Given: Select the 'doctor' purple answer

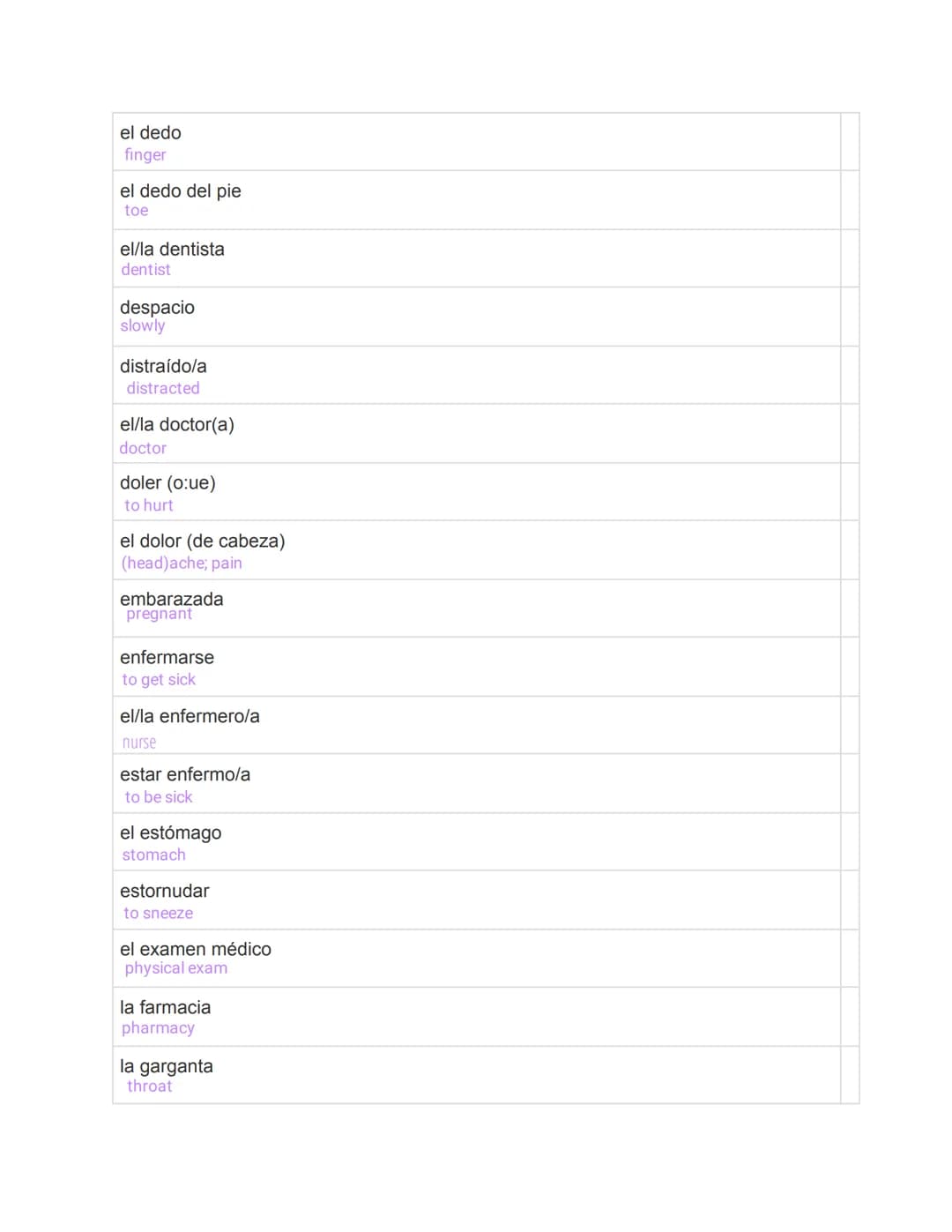Looking at the screenshot, I should point(143,448).
